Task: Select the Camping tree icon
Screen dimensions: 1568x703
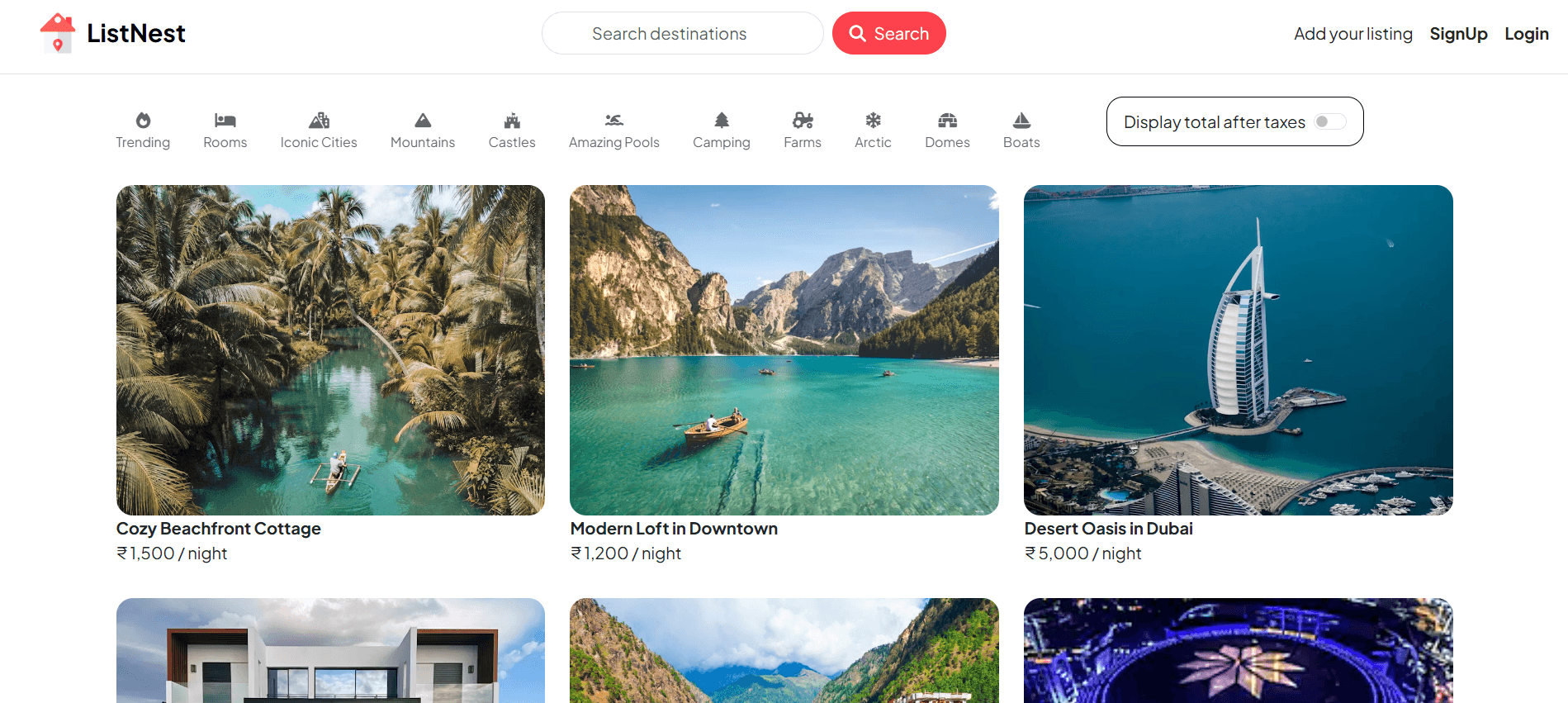Action: (722, 121)
